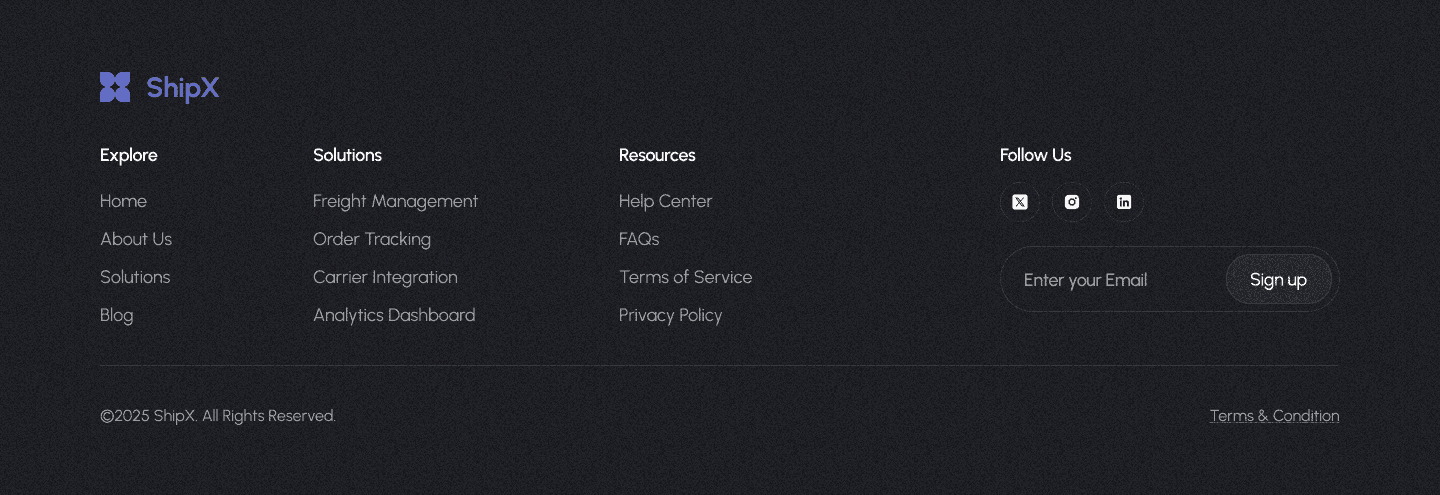Viewport: 1440px width, 495px height.
Task: Select Solutions link under Explore
Action: [x=135, y=277]
